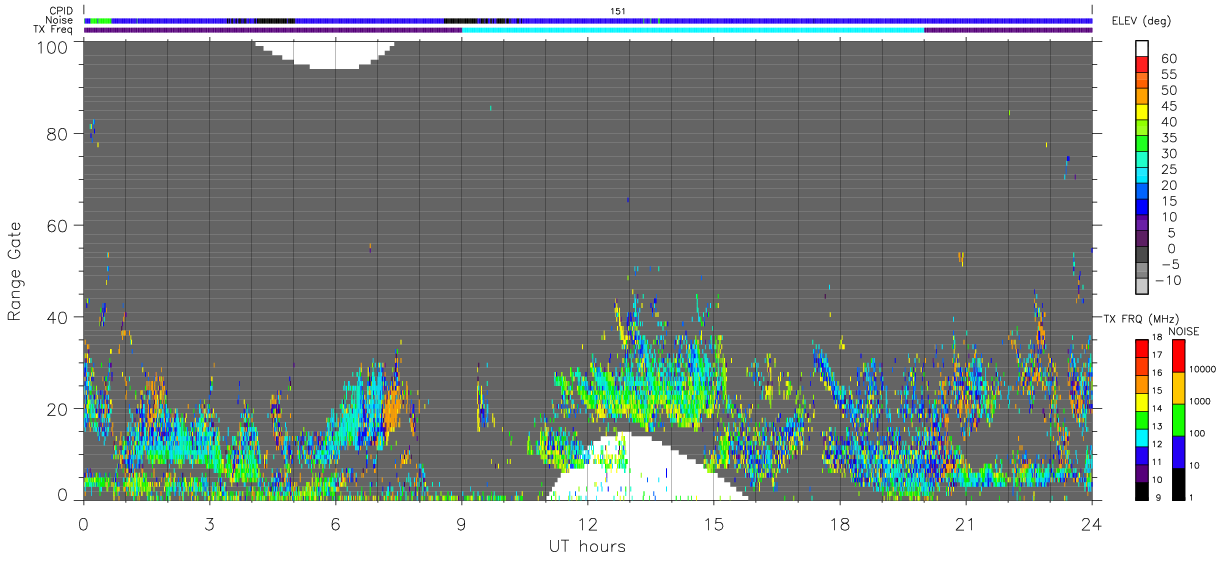This screenshot has width=1228, height=567.
Task: Select the '60' tick on Range Gate axis
Action: 59,225
